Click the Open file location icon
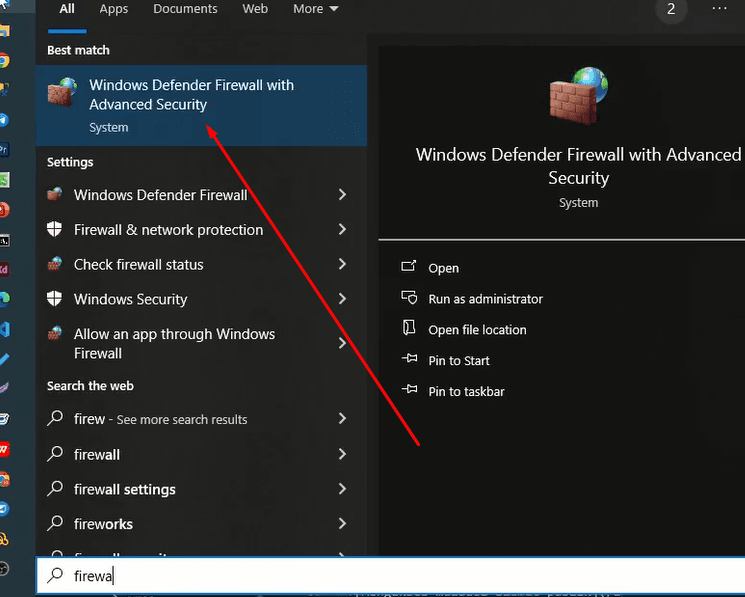The width and height of the screenshot is (745, 597). [x=408, y=329]
